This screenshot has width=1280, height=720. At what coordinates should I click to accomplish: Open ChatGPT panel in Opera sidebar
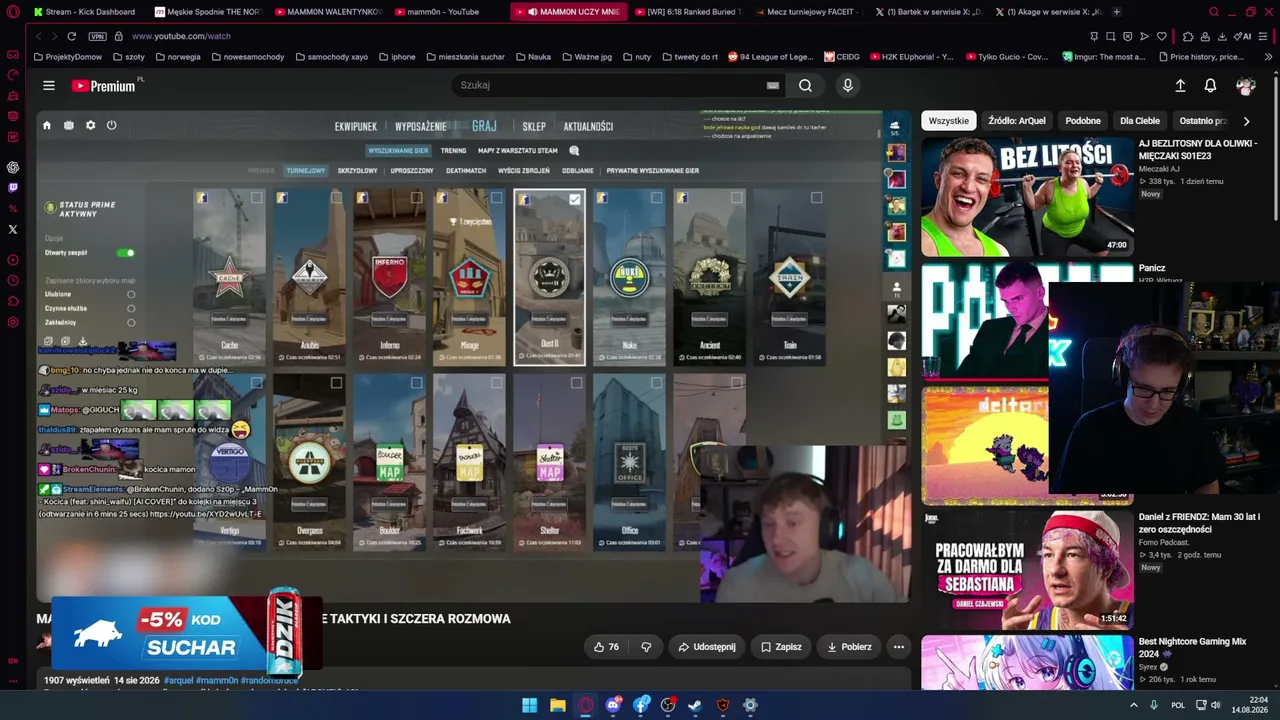[x=13, y=167]
